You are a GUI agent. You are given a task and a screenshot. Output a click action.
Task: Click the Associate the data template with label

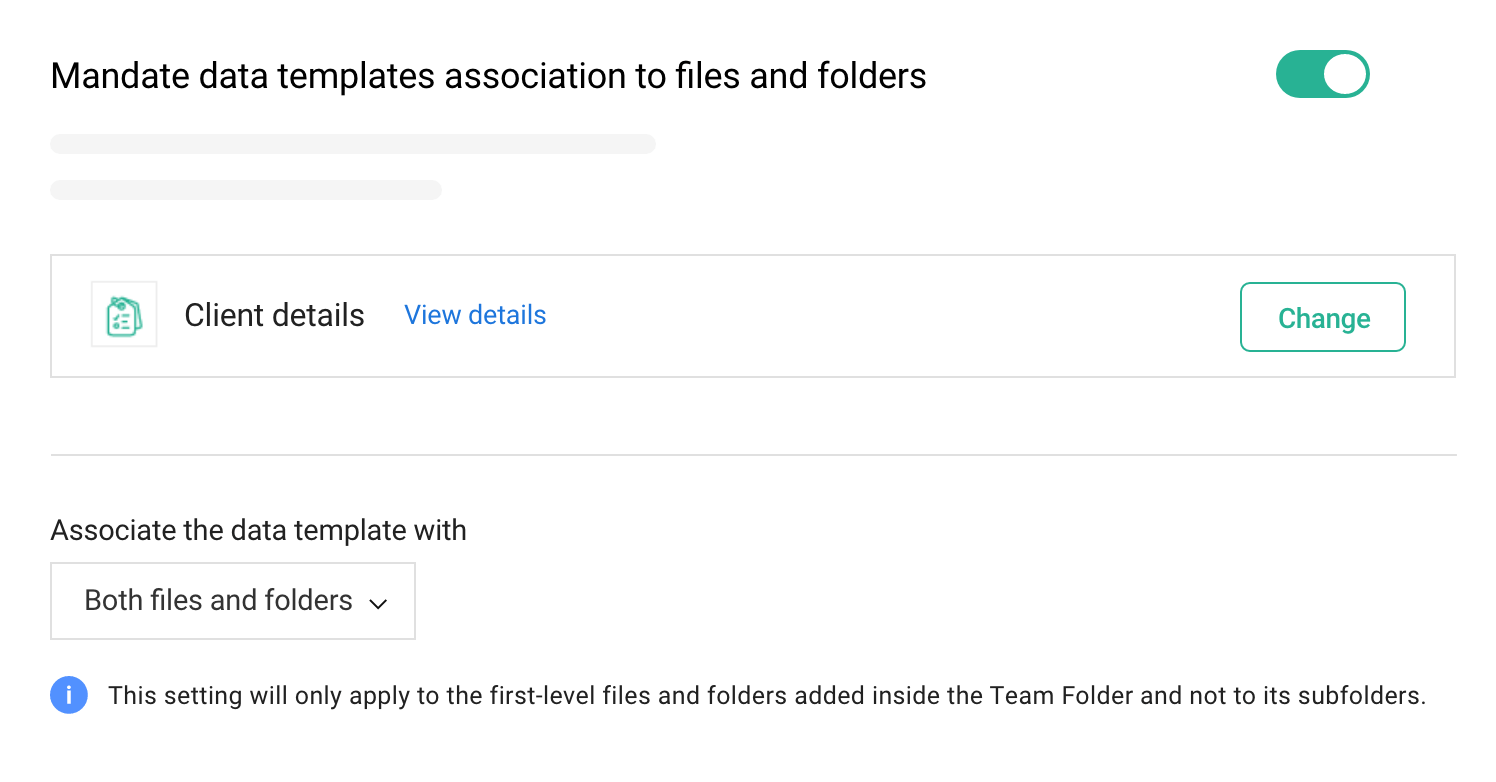pos(258,530)
